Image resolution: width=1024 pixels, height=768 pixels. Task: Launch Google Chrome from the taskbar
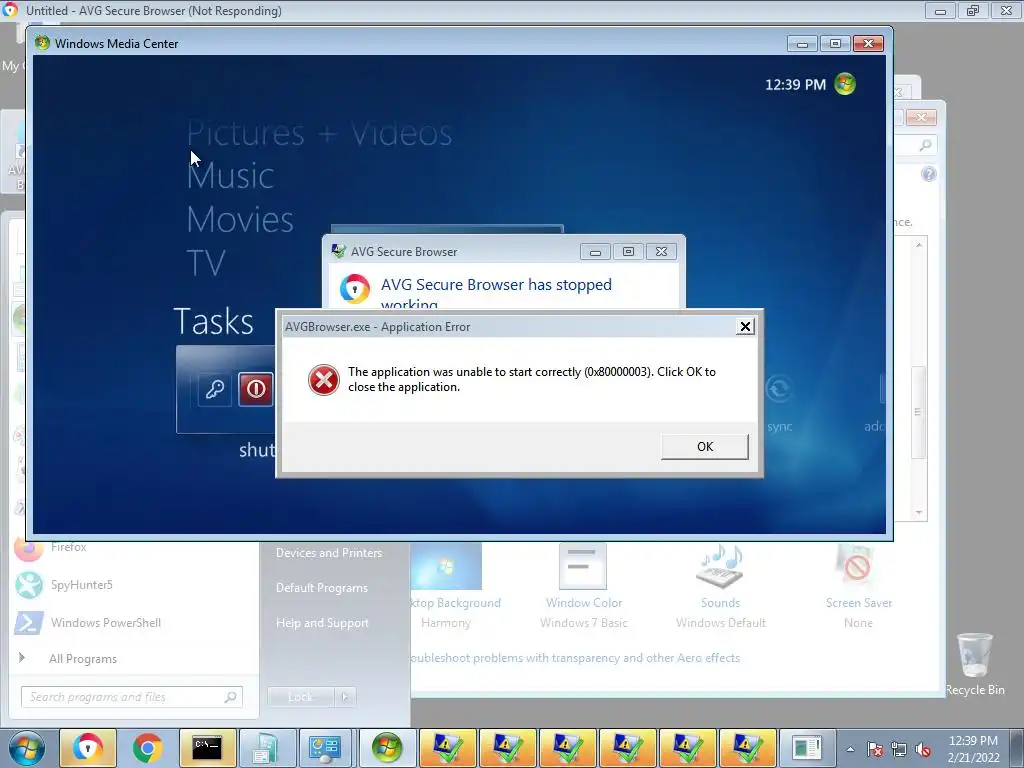click(148, 748)
